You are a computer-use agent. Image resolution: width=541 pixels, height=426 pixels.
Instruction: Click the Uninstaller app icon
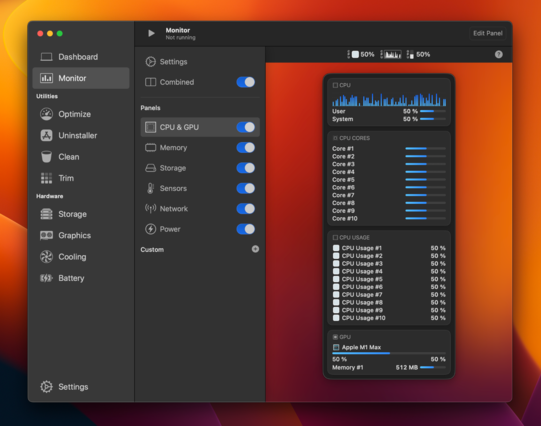tap(46, 136)
